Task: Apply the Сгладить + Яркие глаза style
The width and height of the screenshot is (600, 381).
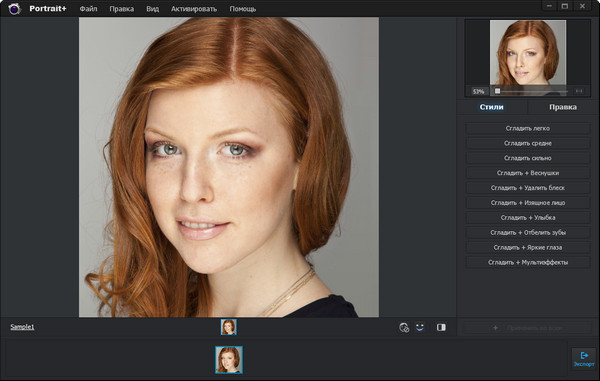Action: coord(528,247)
